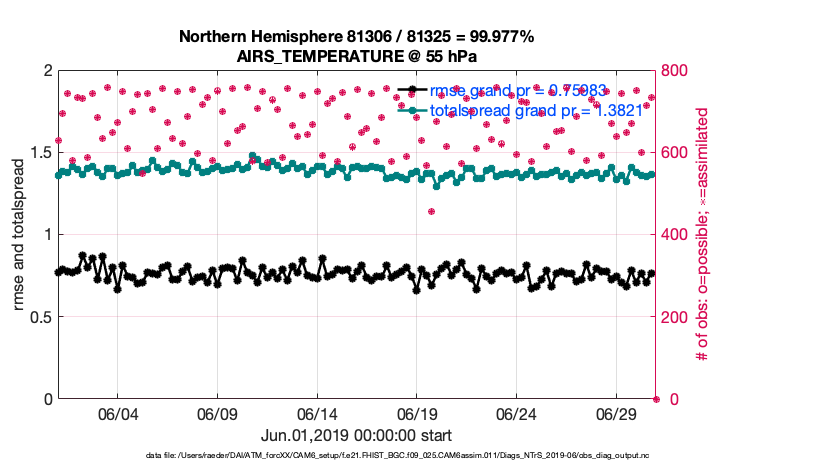Select the totalspread grand legend text entry
Screen dimensions: 830x470
tap(536, 110)
